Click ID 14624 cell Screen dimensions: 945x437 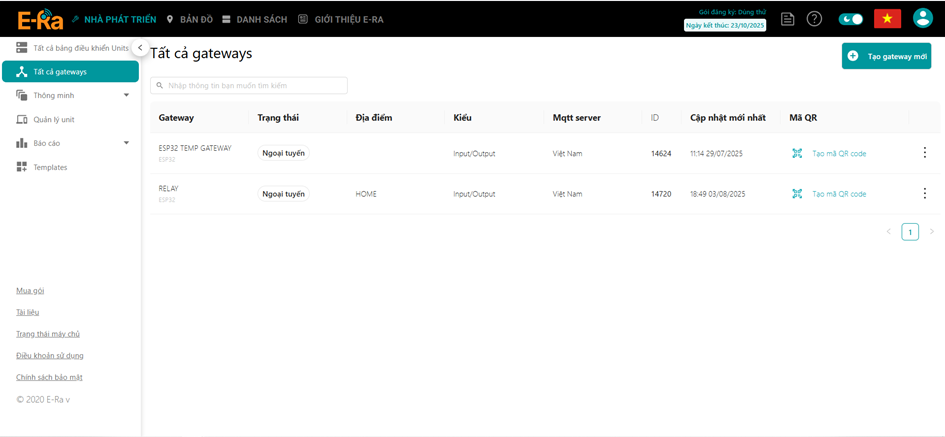pyautogui.click(x=661, y=154)
